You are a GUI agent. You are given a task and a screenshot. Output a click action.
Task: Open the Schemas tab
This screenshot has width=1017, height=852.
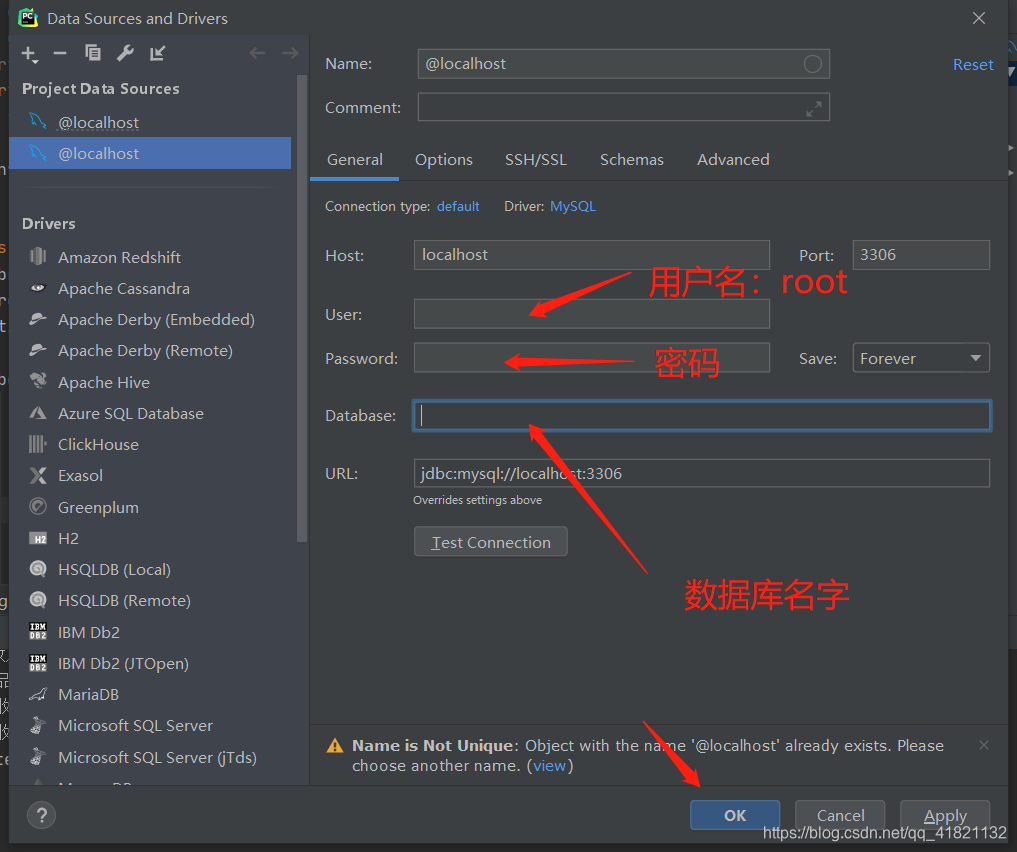pos(631,159)
